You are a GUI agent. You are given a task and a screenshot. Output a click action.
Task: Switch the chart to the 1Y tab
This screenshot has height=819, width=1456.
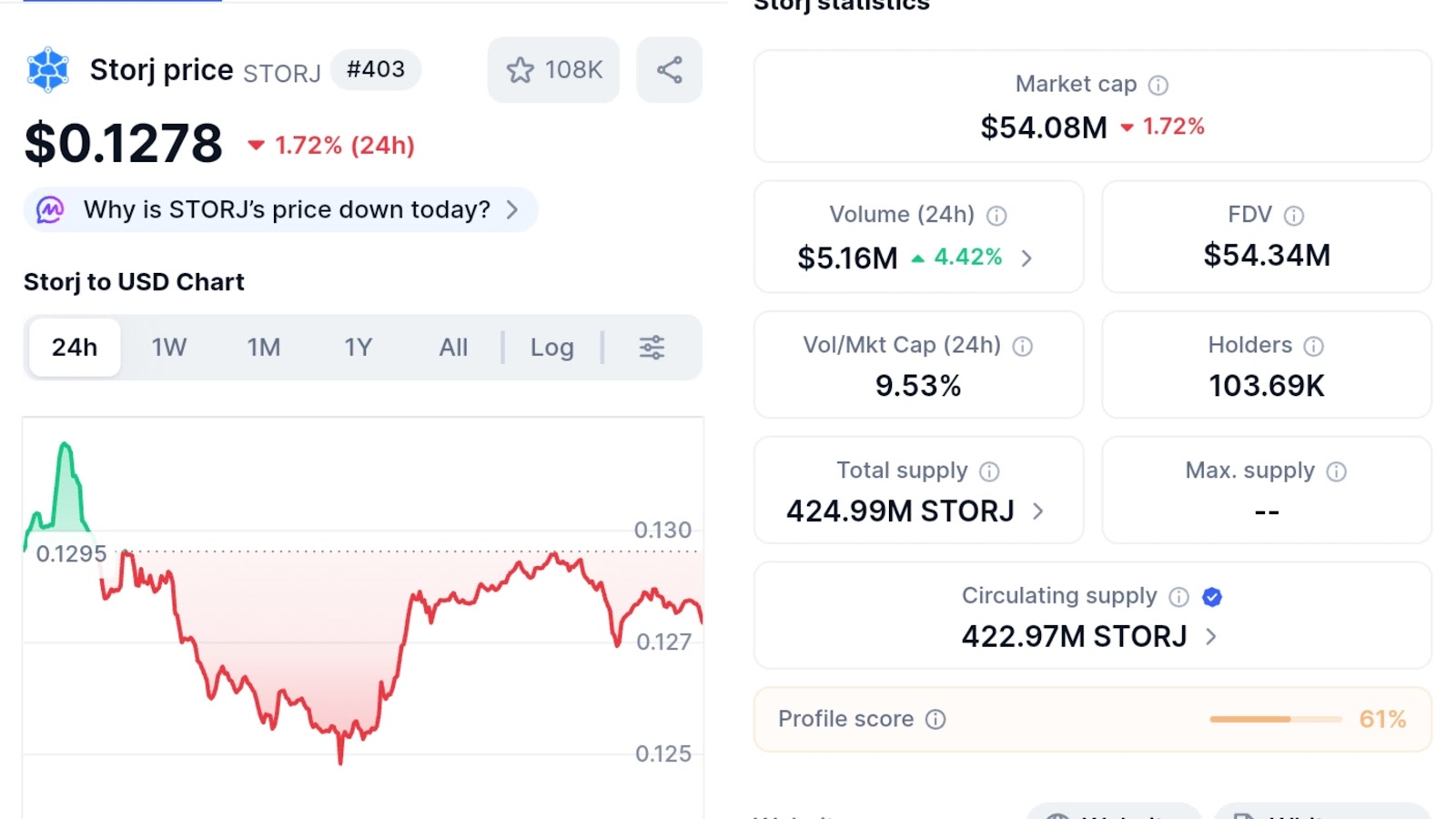(359, 348)
